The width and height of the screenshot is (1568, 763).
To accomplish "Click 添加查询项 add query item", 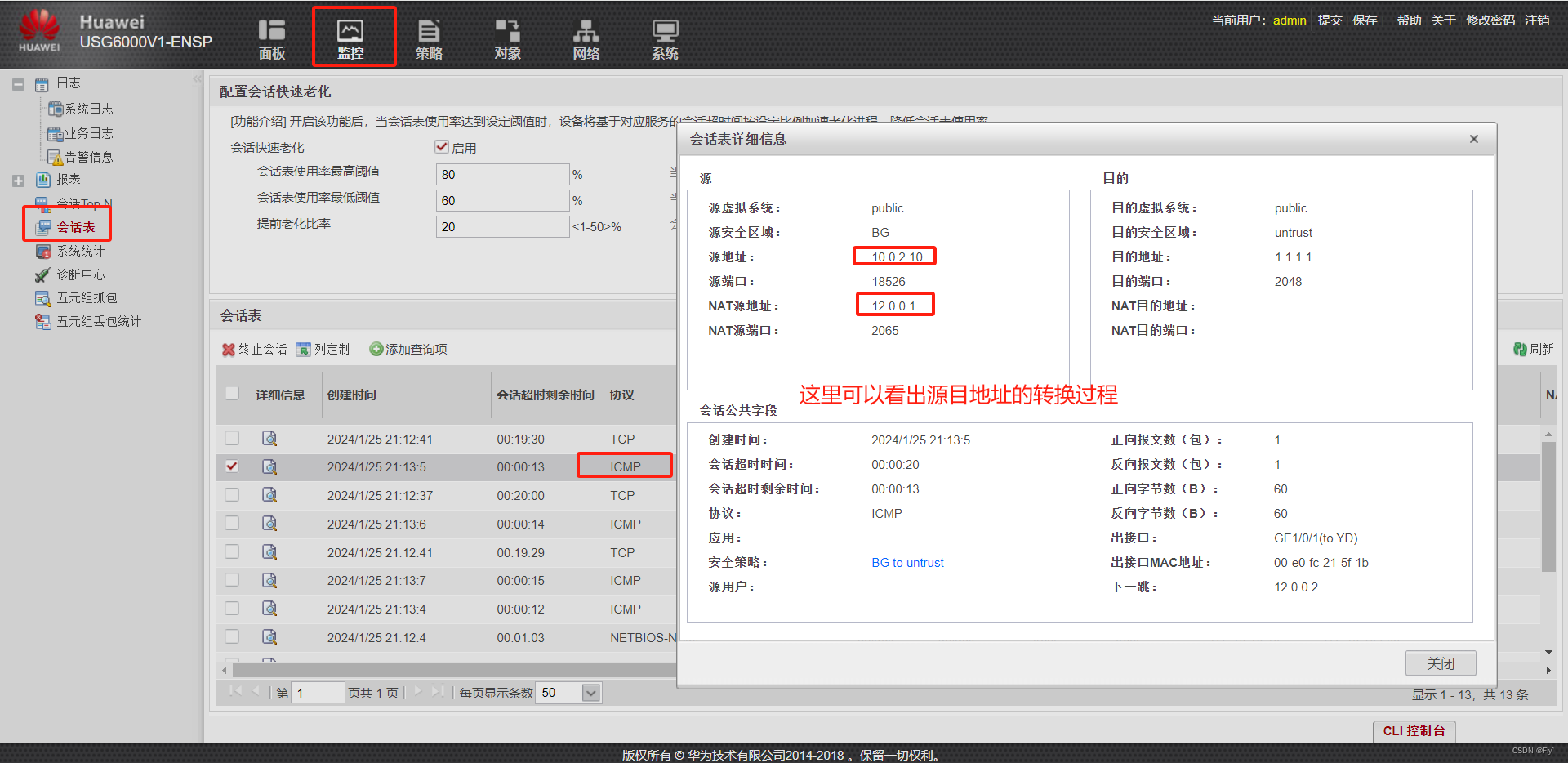I will tap(408, 350).
